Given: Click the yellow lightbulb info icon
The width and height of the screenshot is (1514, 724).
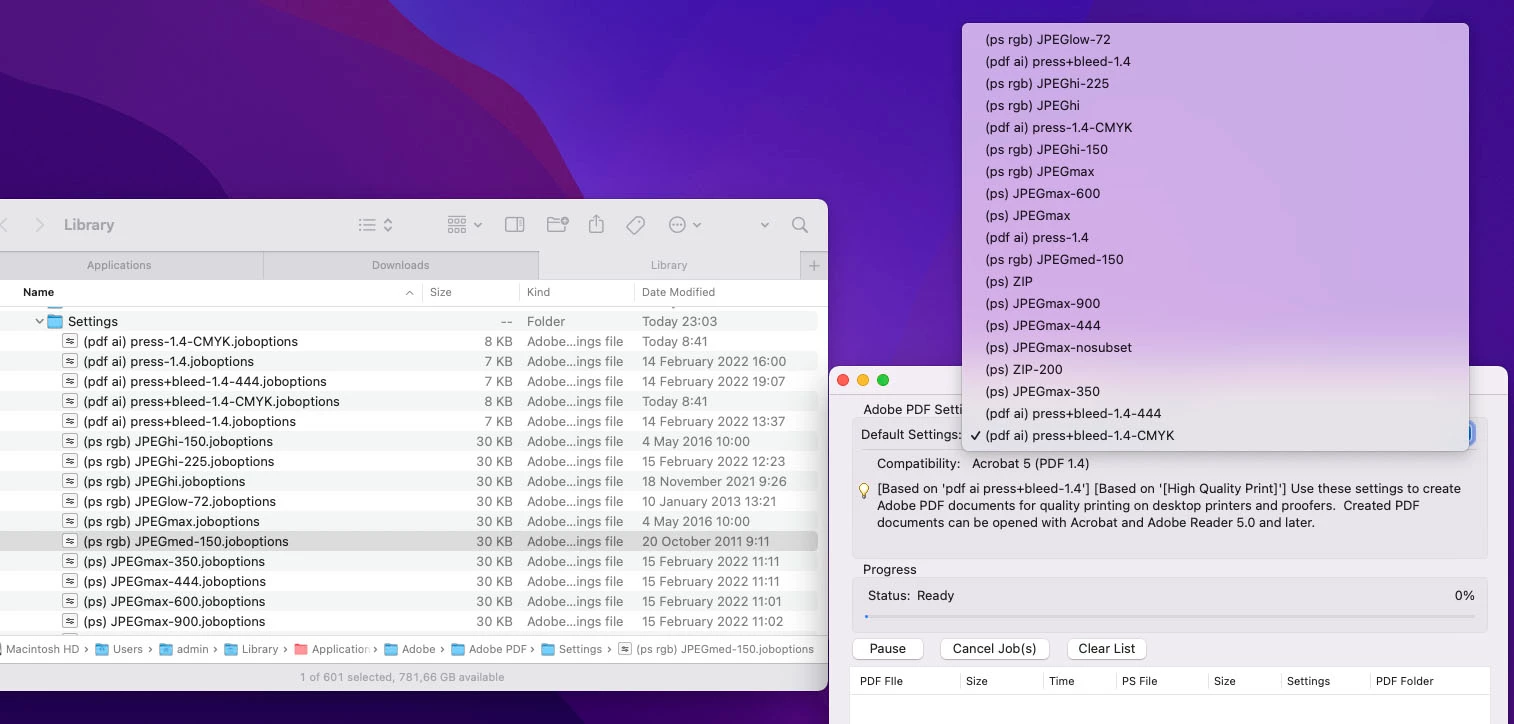Looking at the screenshot, I should [865, 490].
